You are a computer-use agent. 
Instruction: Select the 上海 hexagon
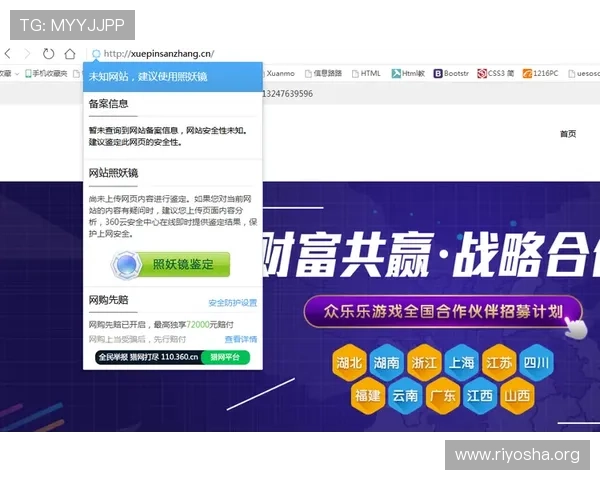pos(461,362)
